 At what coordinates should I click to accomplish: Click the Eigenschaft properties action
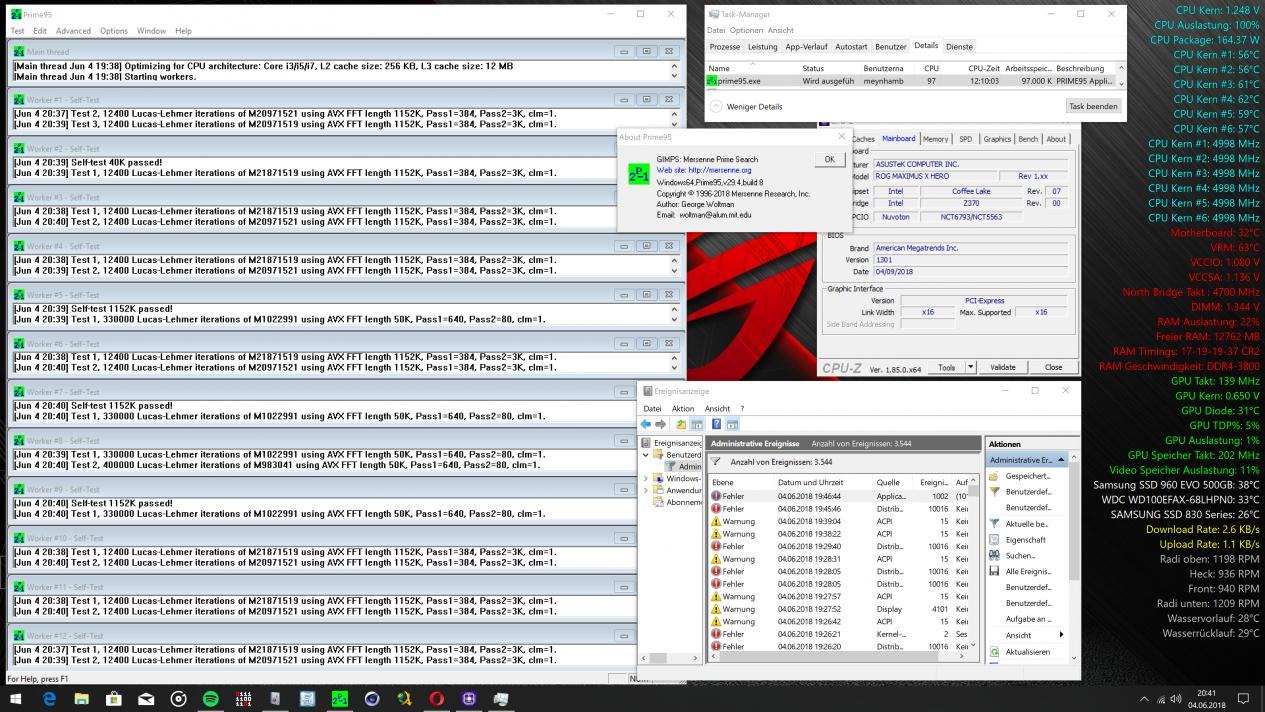(x=994, y=539)
